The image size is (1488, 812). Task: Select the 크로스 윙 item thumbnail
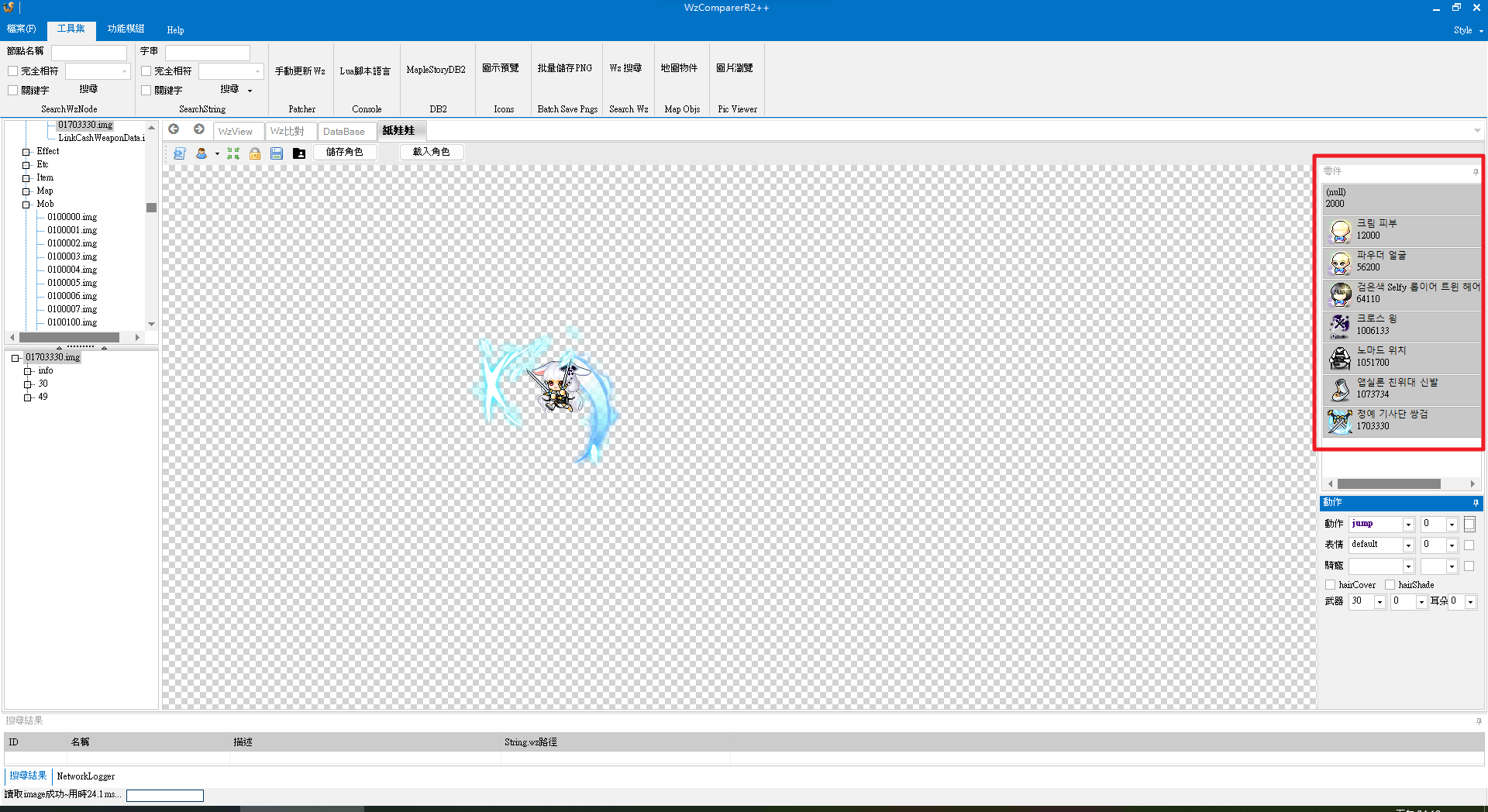[1340, 326]
